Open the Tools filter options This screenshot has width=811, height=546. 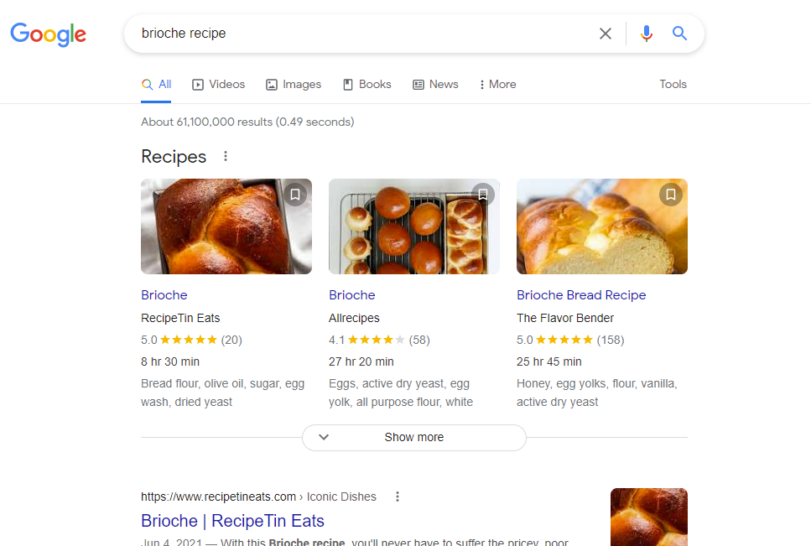click(673, 84)
